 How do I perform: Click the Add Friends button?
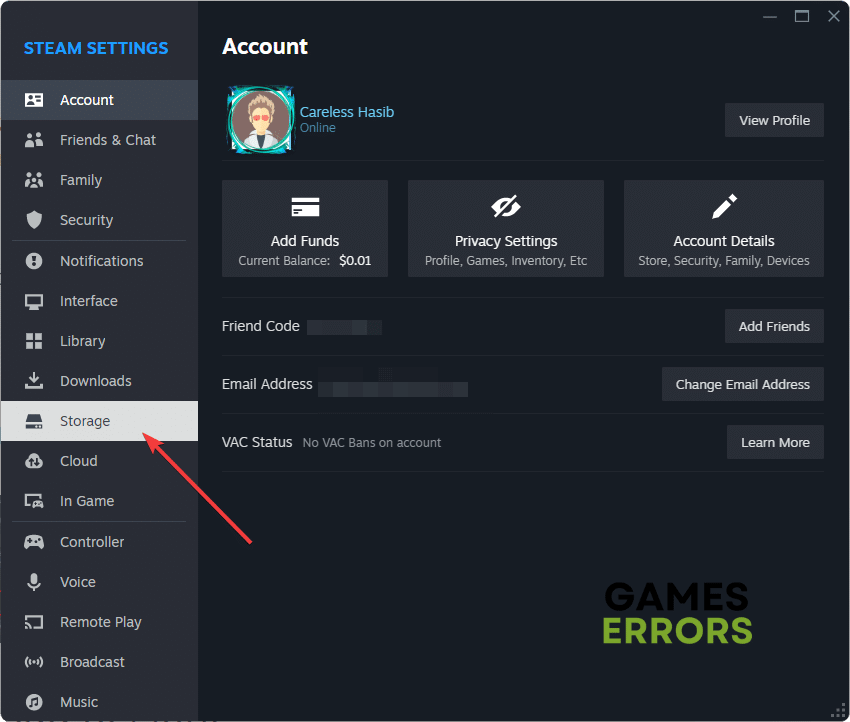coord(774,326)
